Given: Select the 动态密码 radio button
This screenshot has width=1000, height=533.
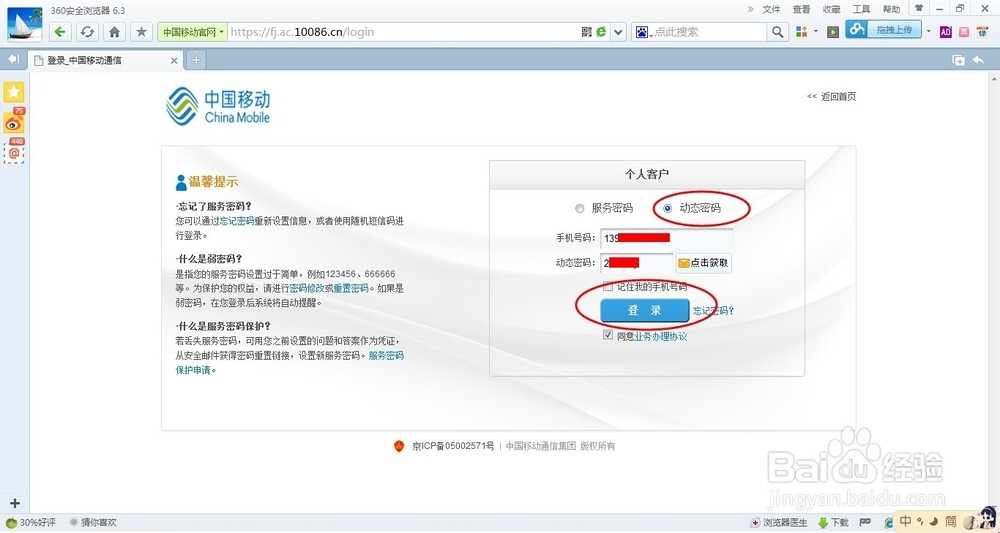Looking at the screenshot, I should coord(668,208).
